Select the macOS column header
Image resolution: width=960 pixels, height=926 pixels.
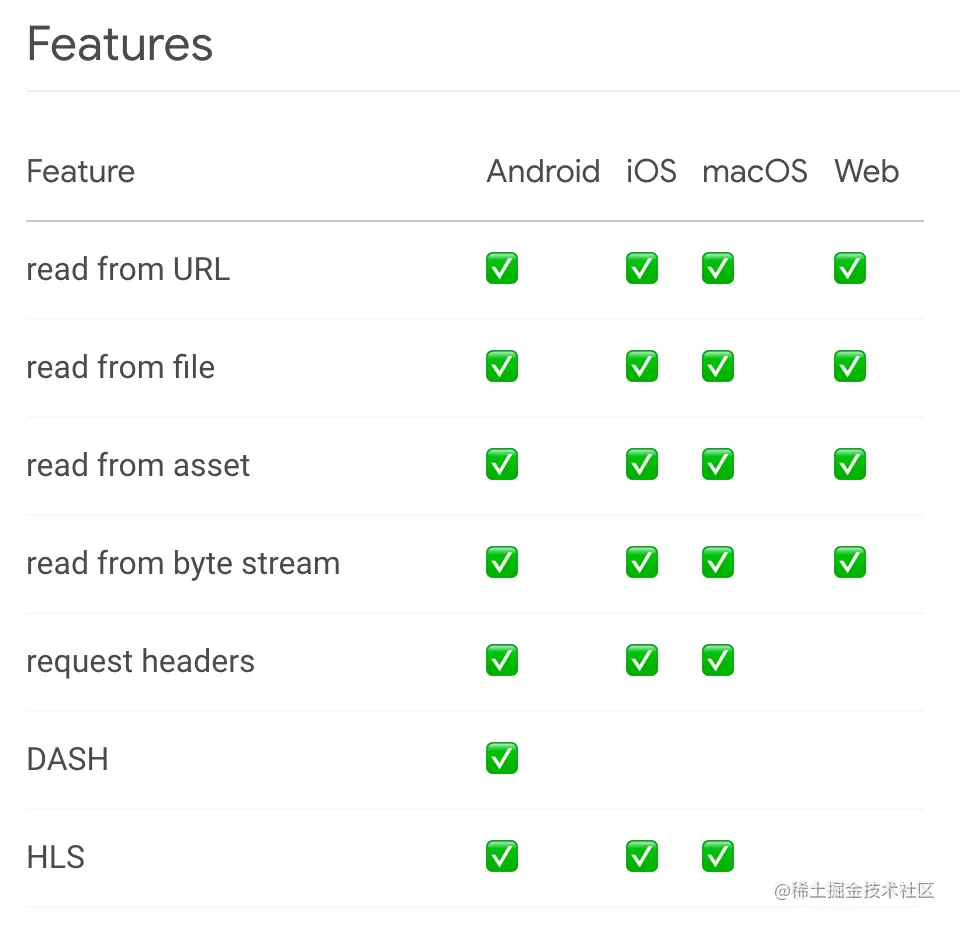754,171
